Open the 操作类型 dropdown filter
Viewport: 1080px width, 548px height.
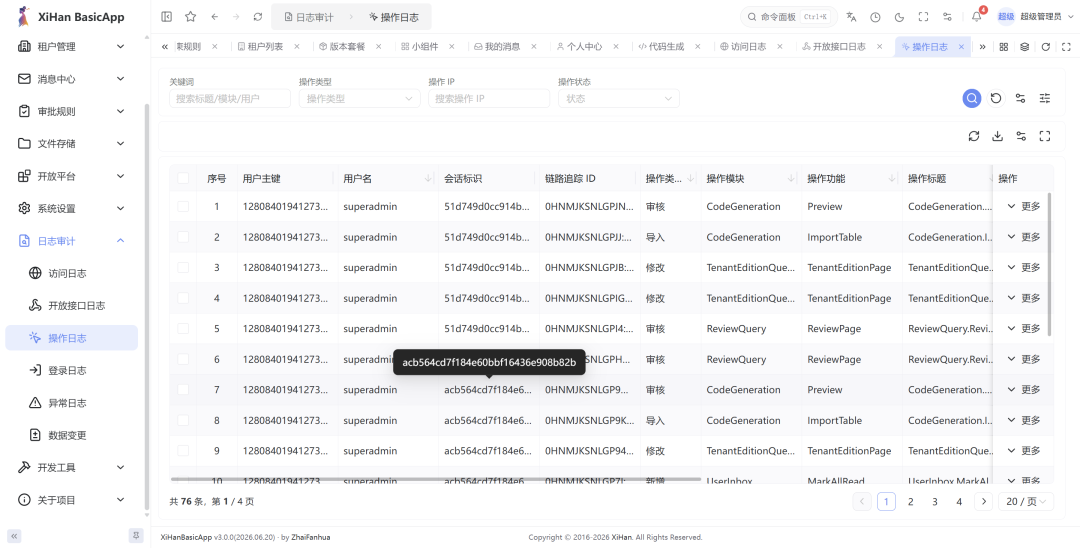pyautogui.click(x=360, y=98)
